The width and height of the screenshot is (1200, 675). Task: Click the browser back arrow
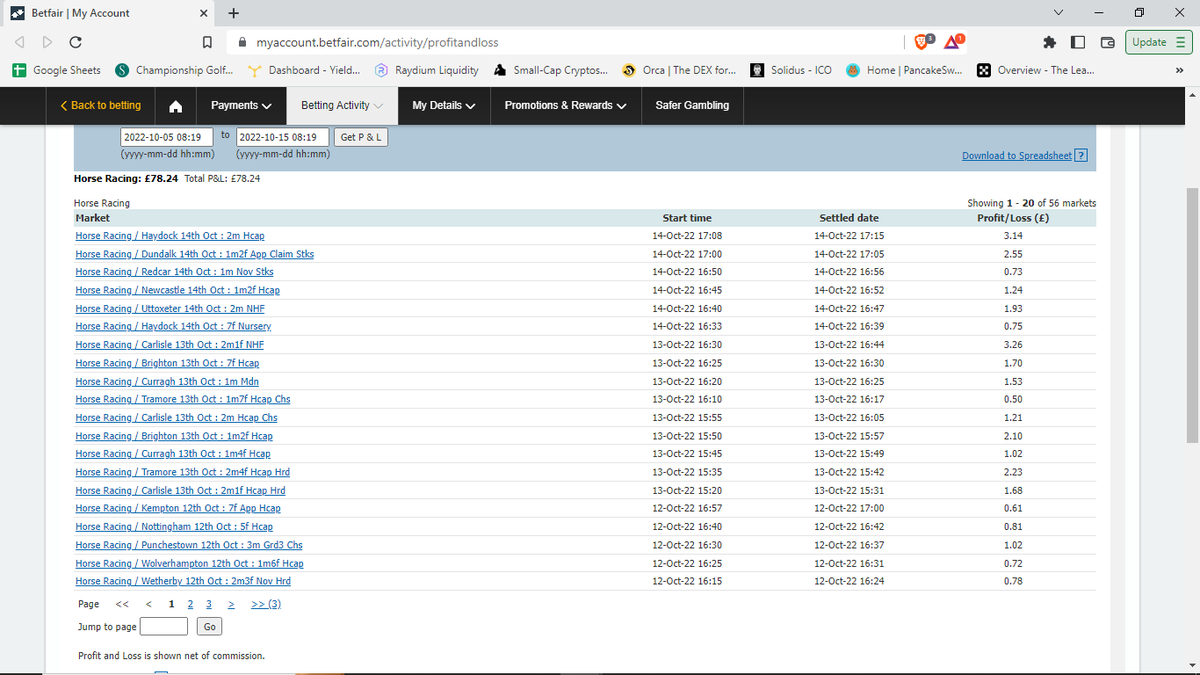tap(20, 42)
